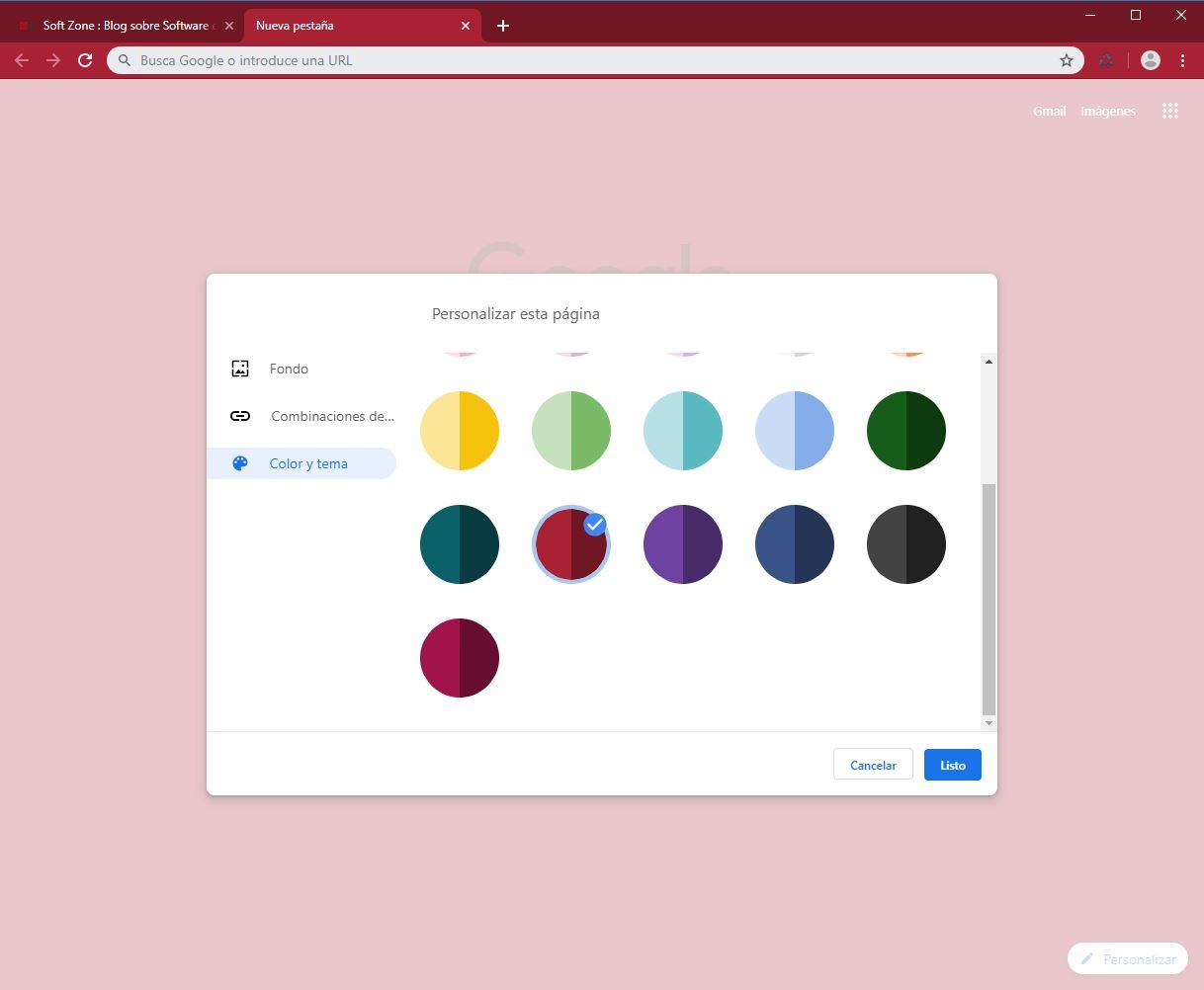
Task: Click Cancelar to discard changes
Action: (873, 765)
